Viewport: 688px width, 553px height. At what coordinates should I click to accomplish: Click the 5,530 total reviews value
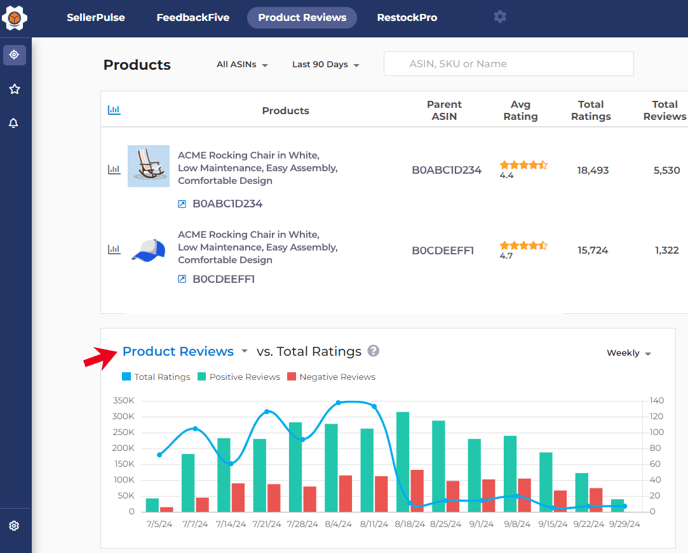coord(667,170)
